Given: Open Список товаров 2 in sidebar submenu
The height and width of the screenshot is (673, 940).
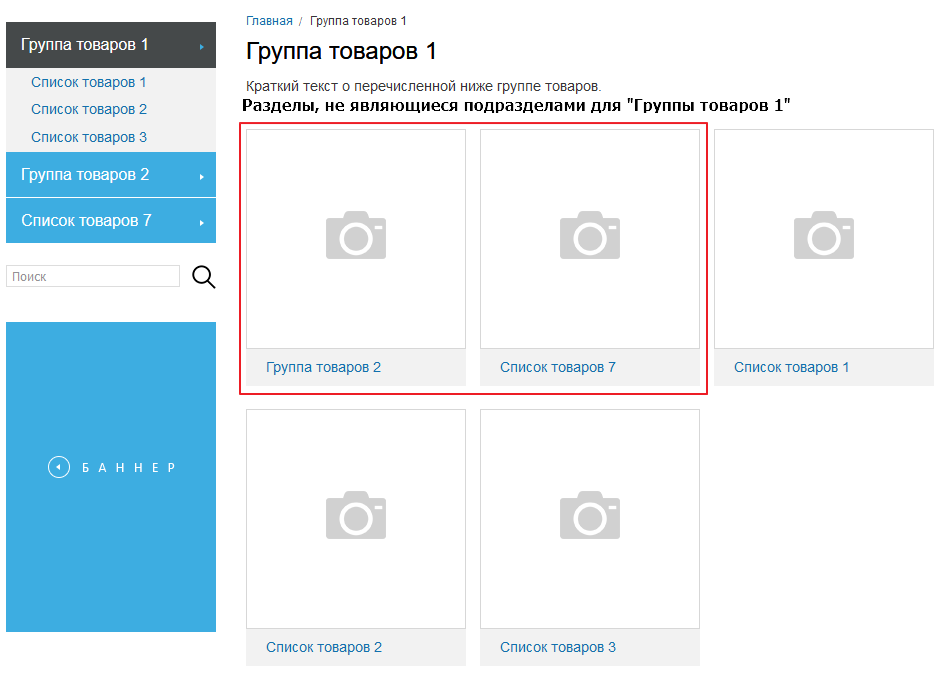Looking at the screenshot, I should tap(89, 109).
